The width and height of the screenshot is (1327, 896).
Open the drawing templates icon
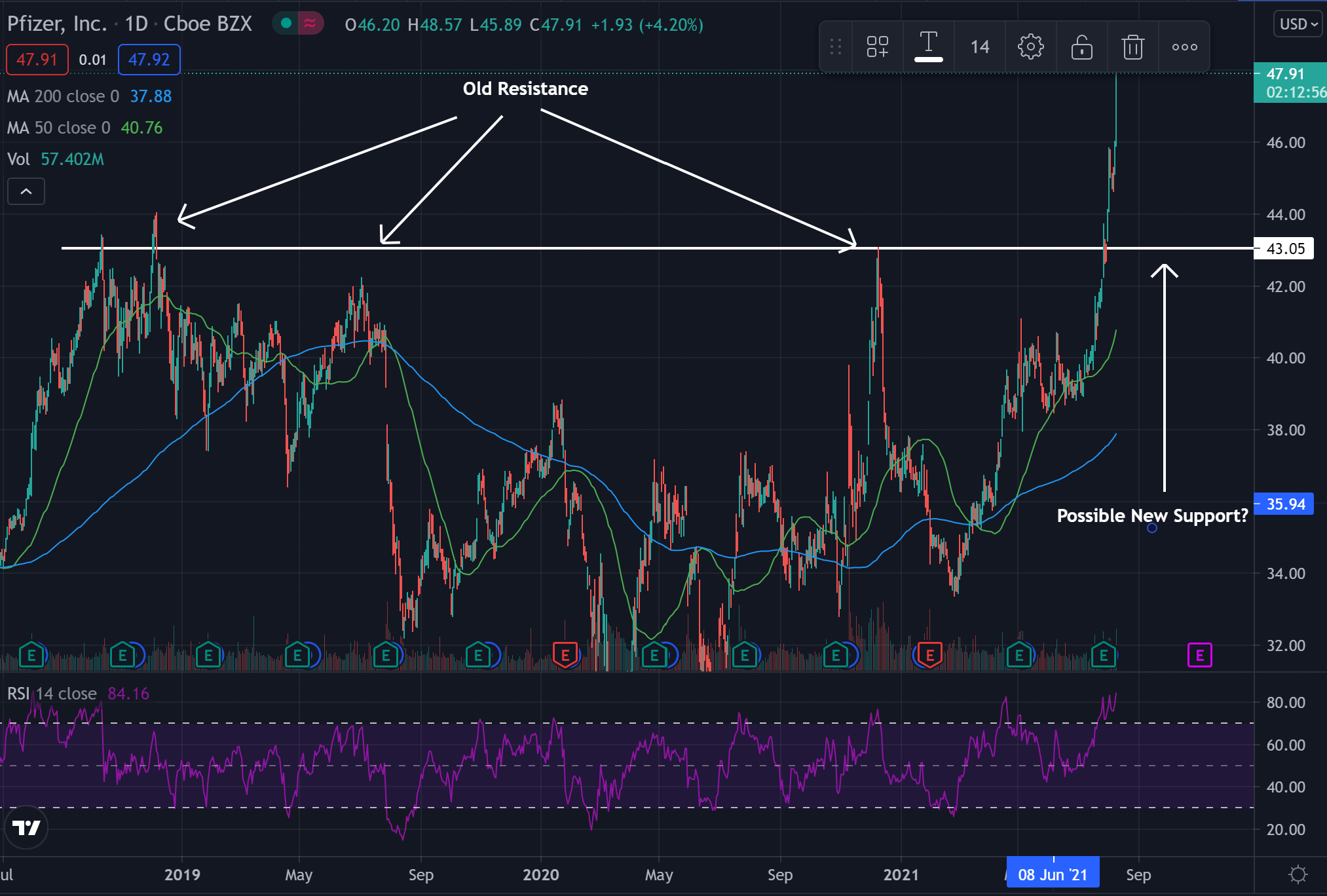[x=877, y=47]
